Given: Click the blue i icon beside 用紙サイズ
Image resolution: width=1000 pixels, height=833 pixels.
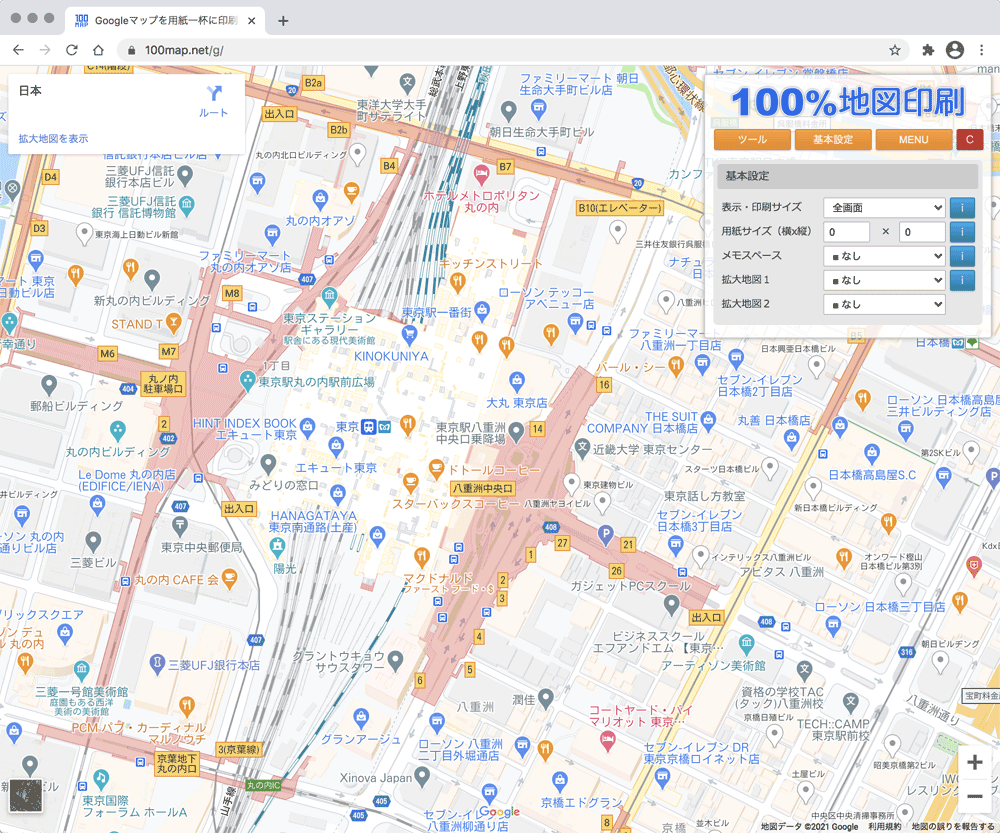Looking at the screenshot, I should pyautogui.click(x=961, y=231).
